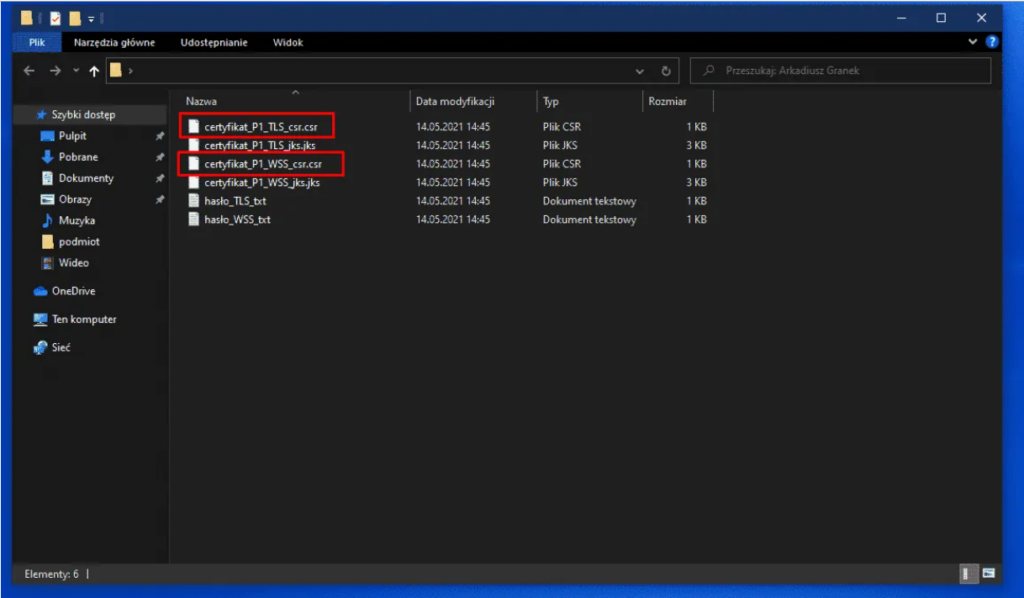Screen dimensions: 1024x598
Task: Open OneDrive in the sidebar
Action: pos(73,291)
